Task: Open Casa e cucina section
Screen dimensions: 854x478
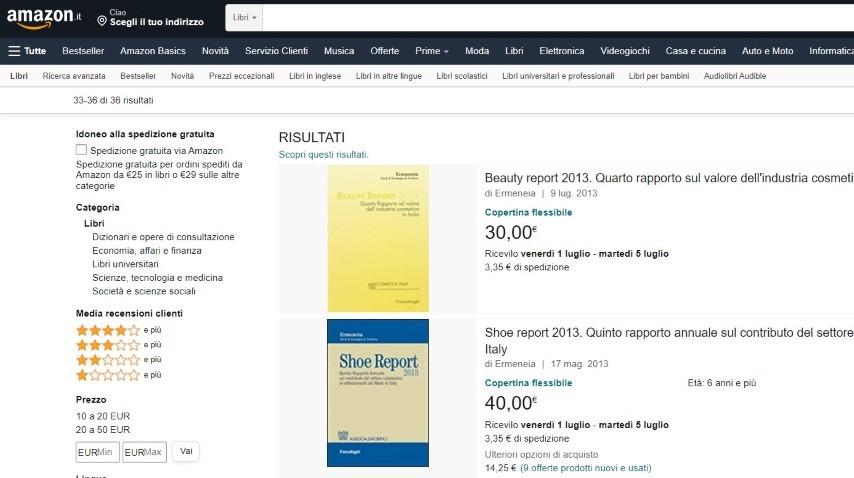Action: pos(696,51)
